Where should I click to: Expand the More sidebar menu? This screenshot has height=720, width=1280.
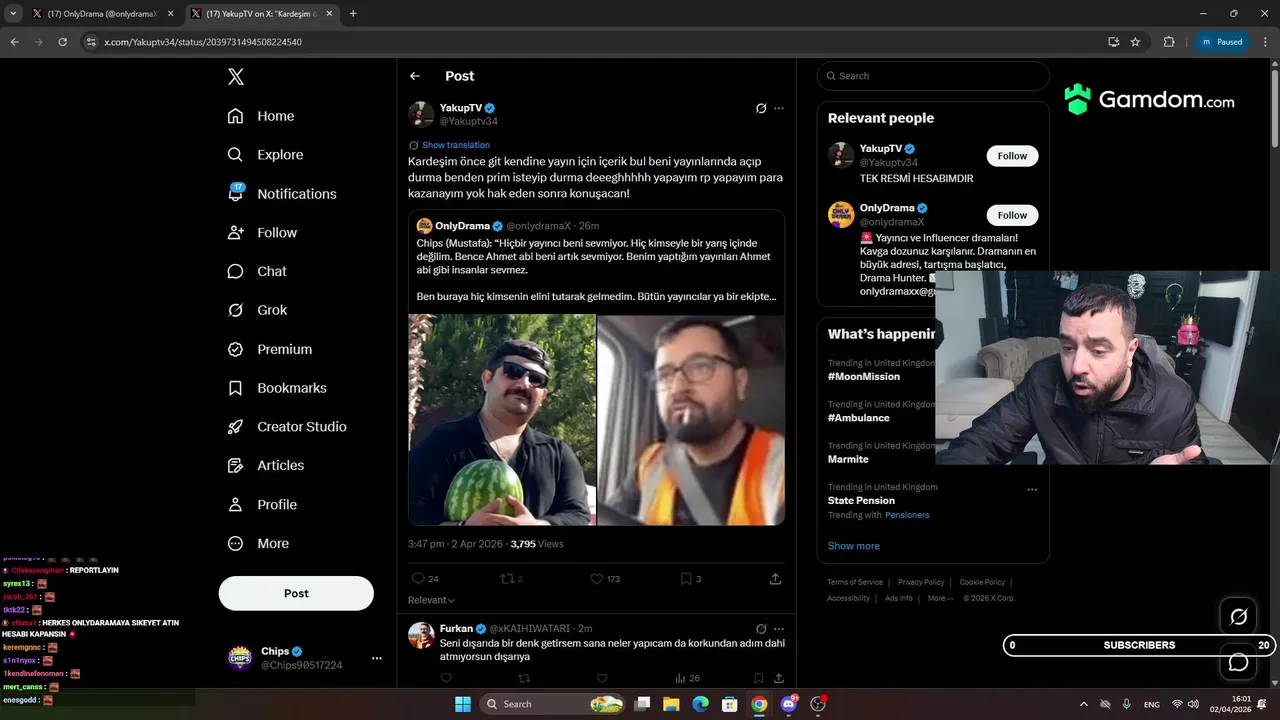[x=258, y=543]
